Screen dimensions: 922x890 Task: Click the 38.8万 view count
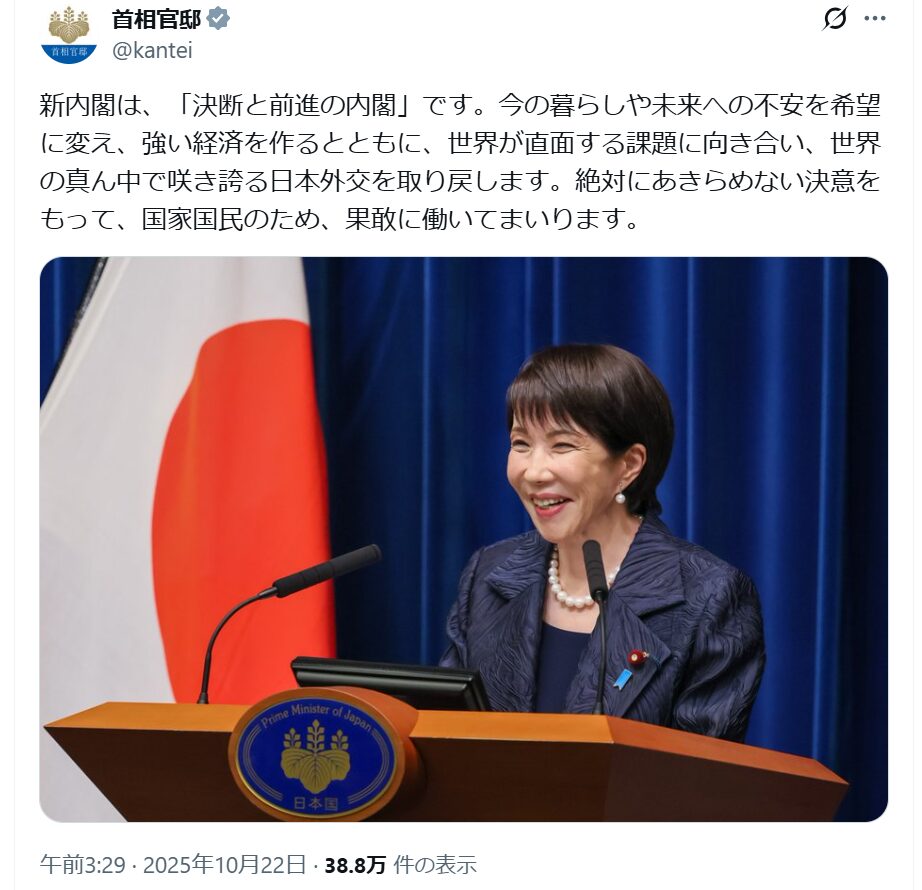pos(355,865)
